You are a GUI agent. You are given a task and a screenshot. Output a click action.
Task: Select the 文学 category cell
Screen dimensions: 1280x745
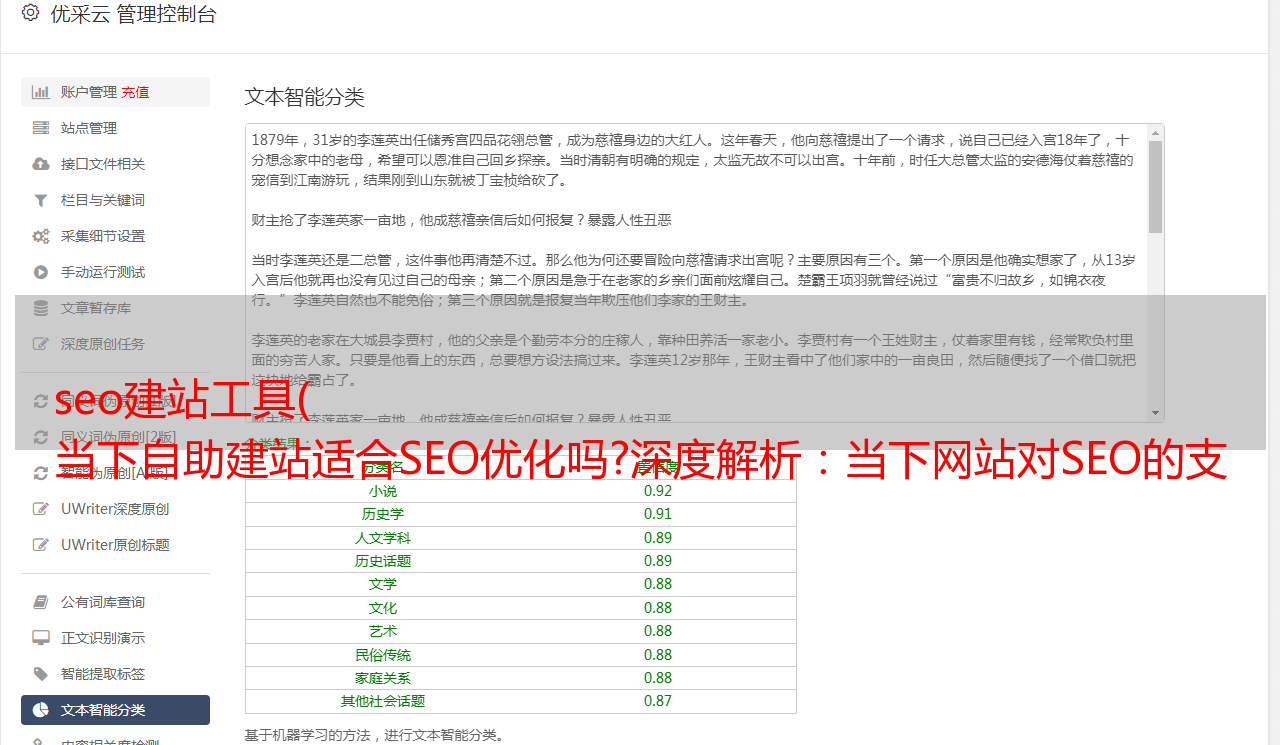[383, 584]
